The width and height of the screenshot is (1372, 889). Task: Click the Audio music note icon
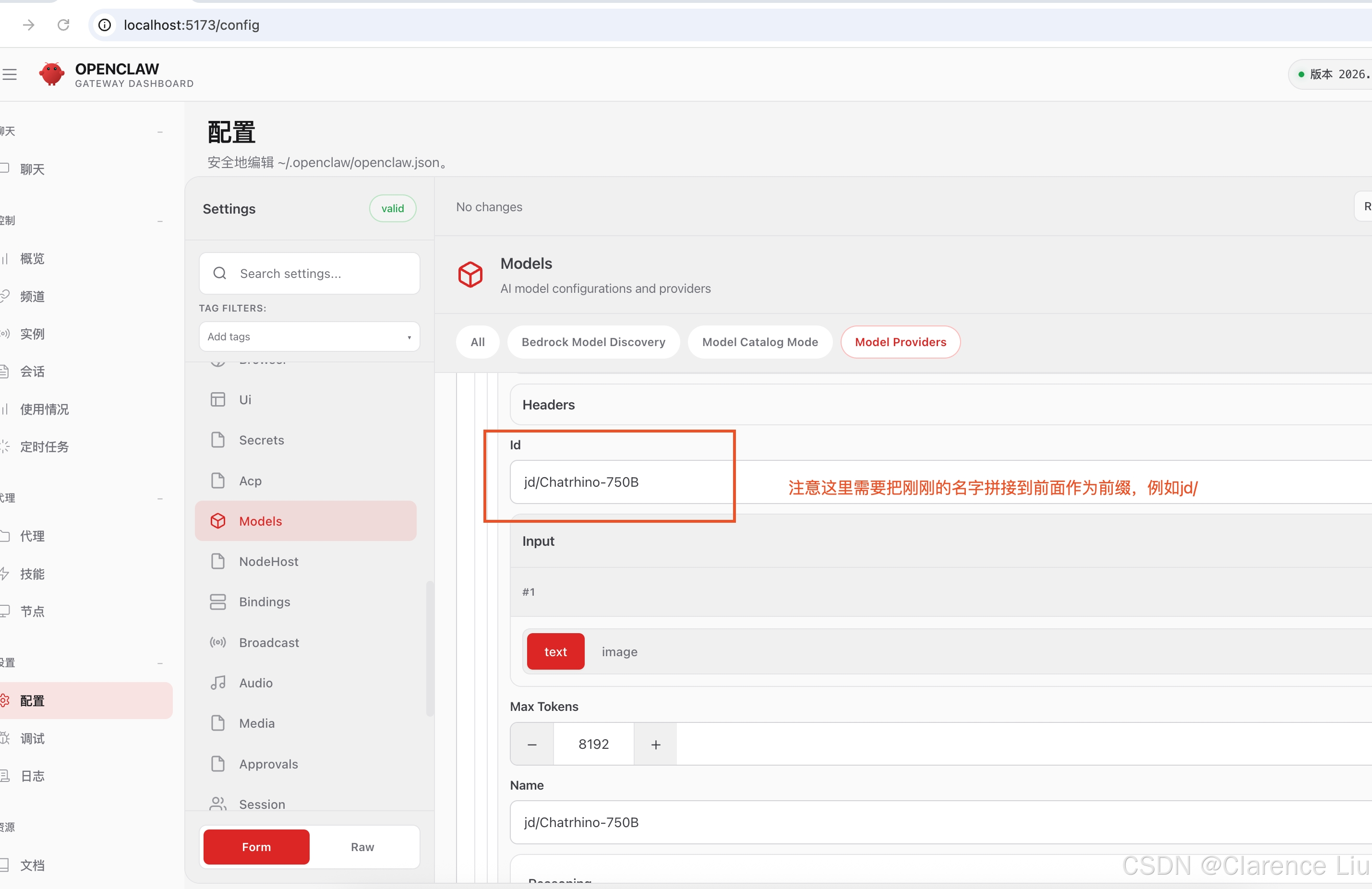218,683
